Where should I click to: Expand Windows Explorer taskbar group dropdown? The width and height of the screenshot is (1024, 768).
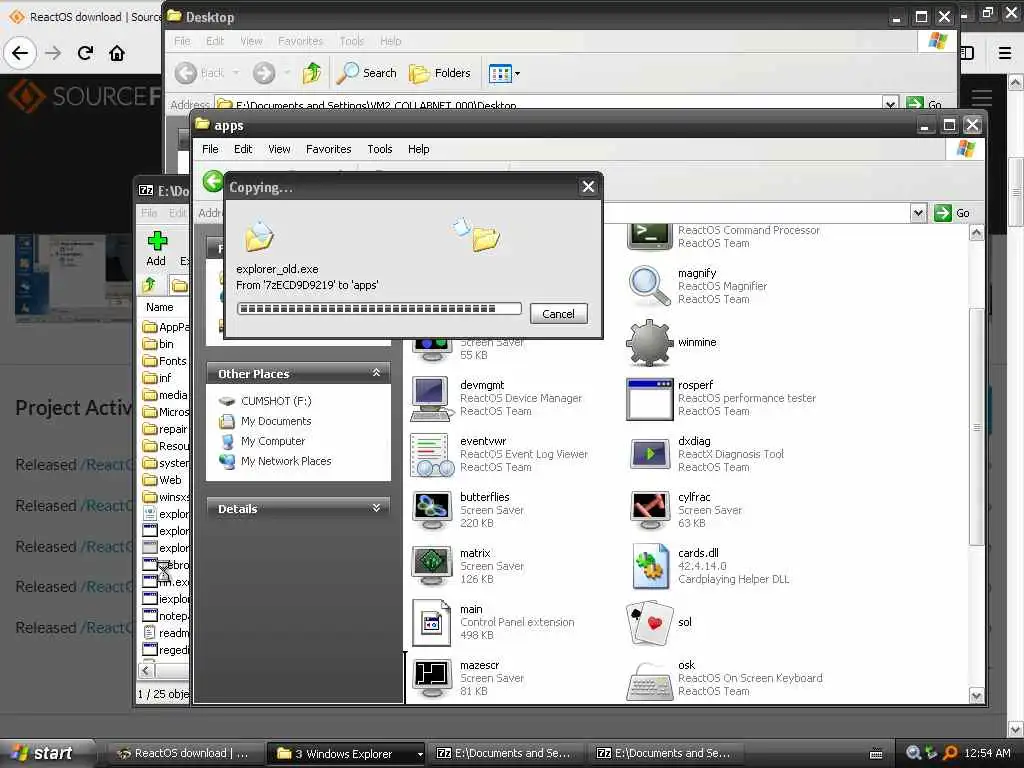(419, 754)
